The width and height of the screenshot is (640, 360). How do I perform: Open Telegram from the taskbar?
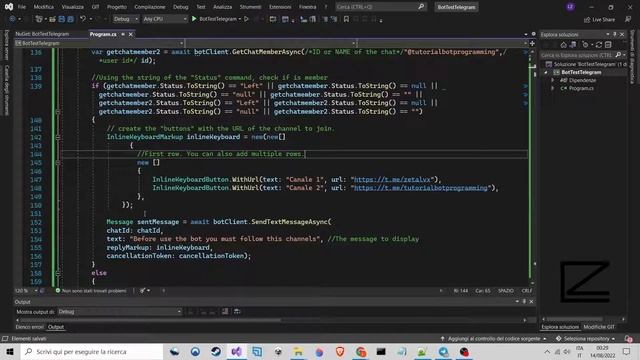click(x=443, y=351)
